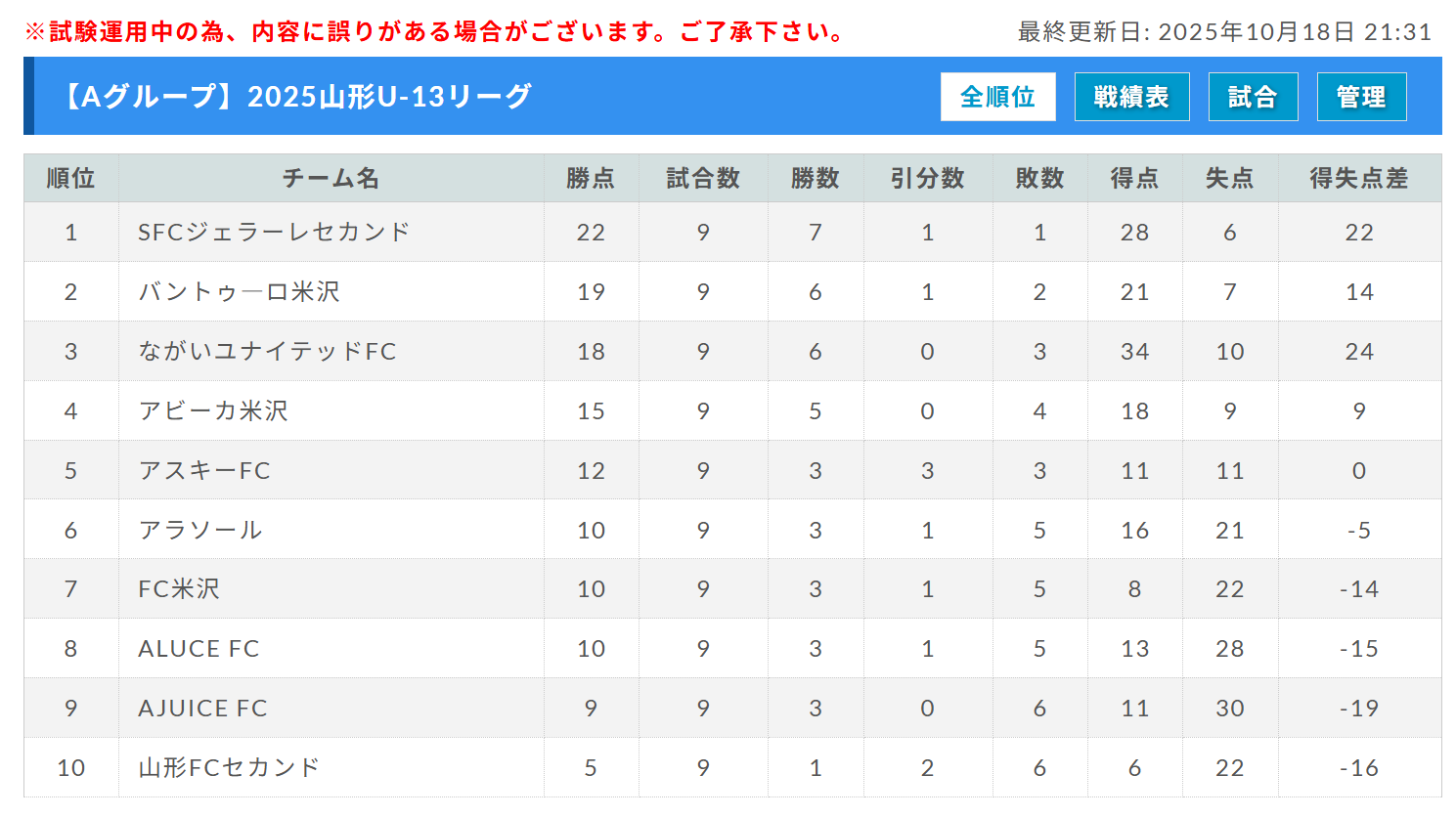Open ALUCE FC team entry
This screenshot has height=818, width=1456.
199,649
